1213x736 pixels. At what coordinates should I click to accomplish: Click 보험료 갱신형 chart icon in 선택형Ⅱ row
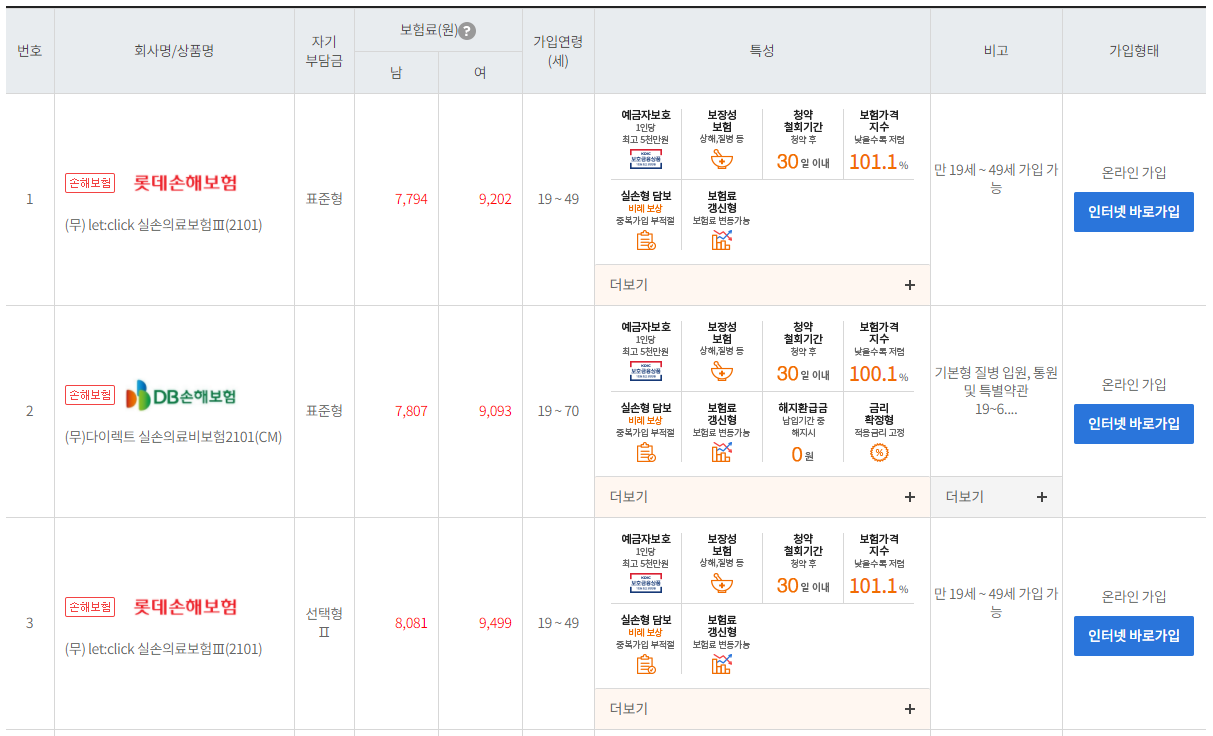coord(721,664)
